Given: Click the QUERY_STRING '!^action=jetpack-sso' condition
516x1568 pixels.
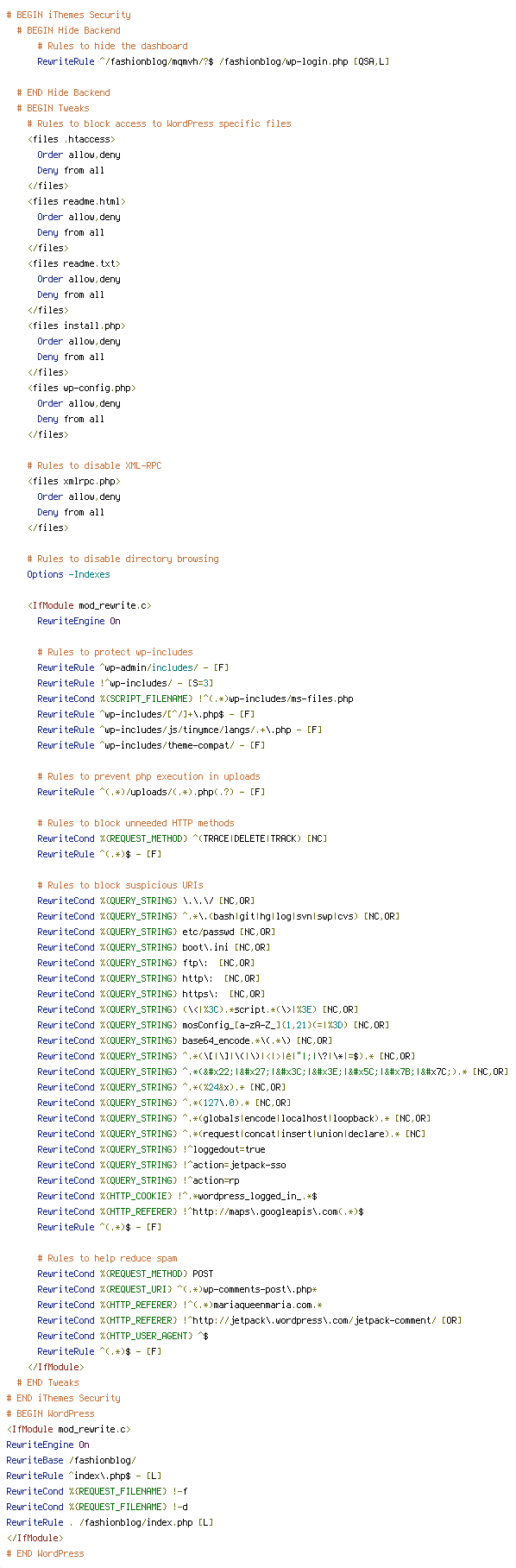Looking at the screenshot, I should click(161, 1165).
